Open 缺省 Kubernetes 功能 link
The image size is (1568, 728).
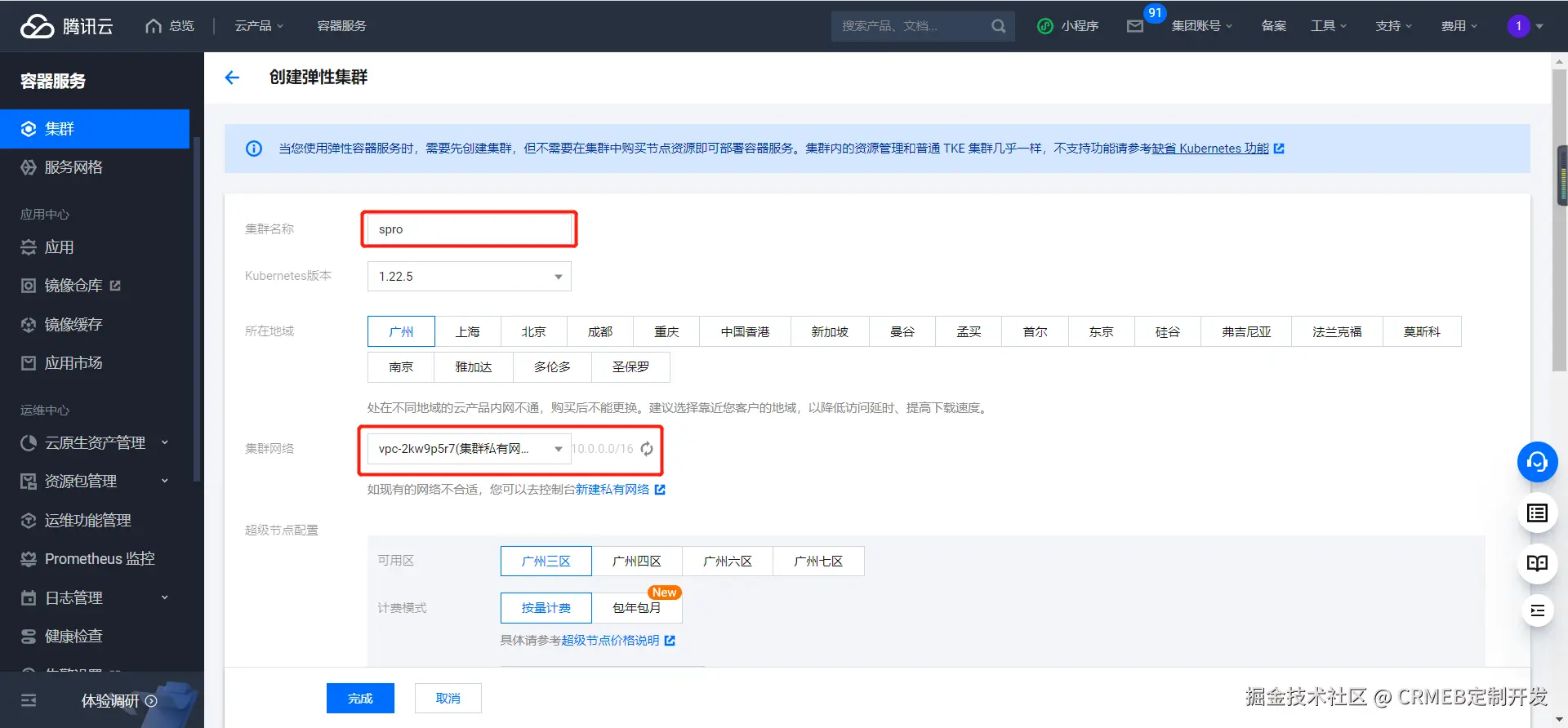point(1218,149)
